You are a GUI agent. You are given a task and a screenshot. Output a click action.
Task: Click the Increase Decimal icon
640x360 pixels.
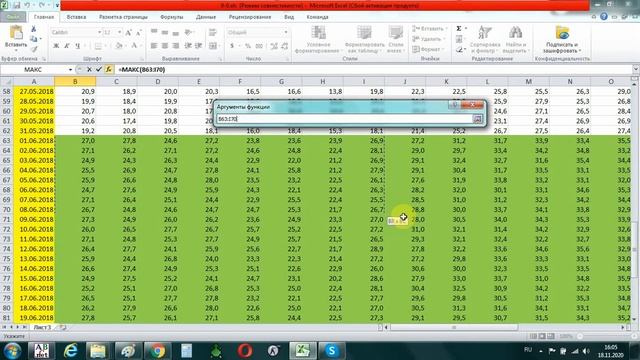point(274,46)
